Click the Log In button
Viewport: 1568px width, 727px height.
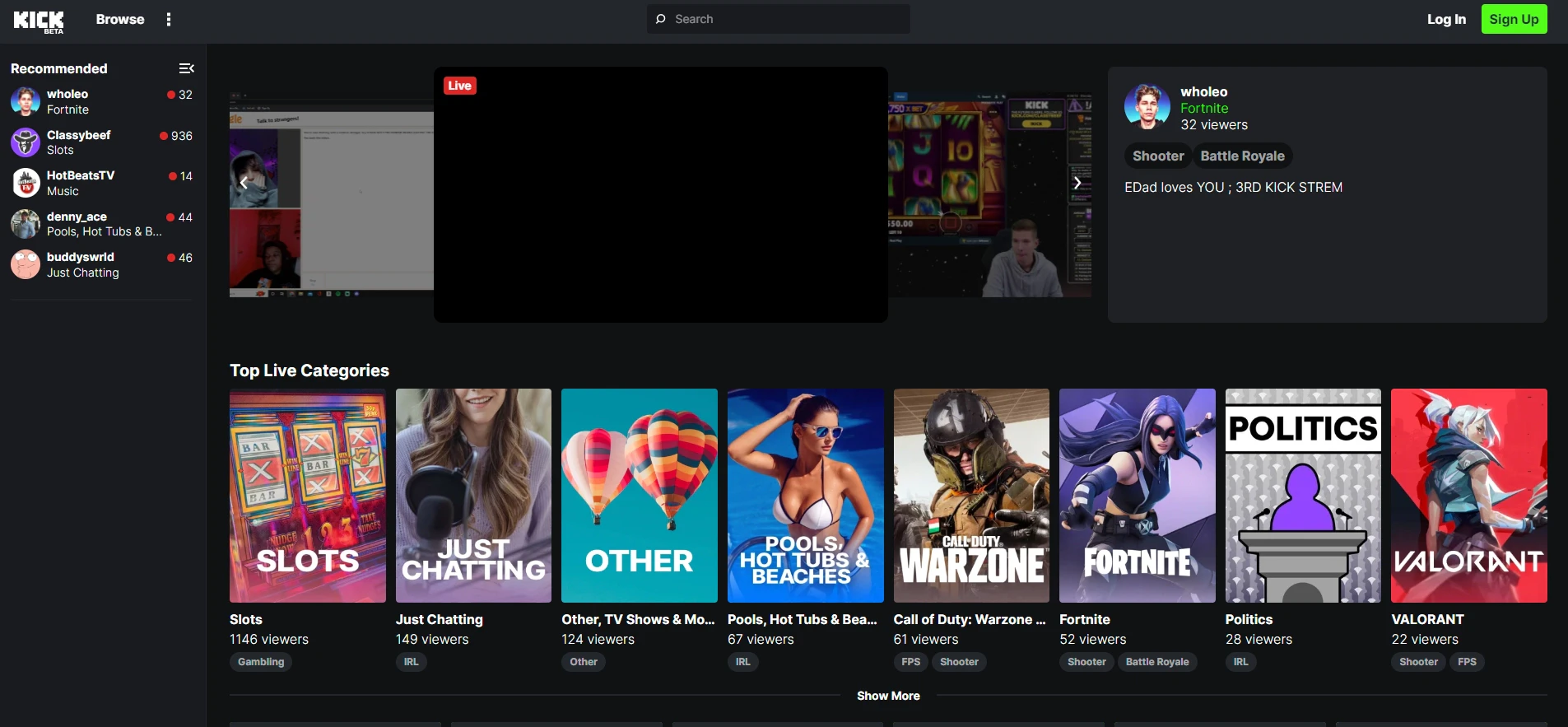[x=1446, y=19]
